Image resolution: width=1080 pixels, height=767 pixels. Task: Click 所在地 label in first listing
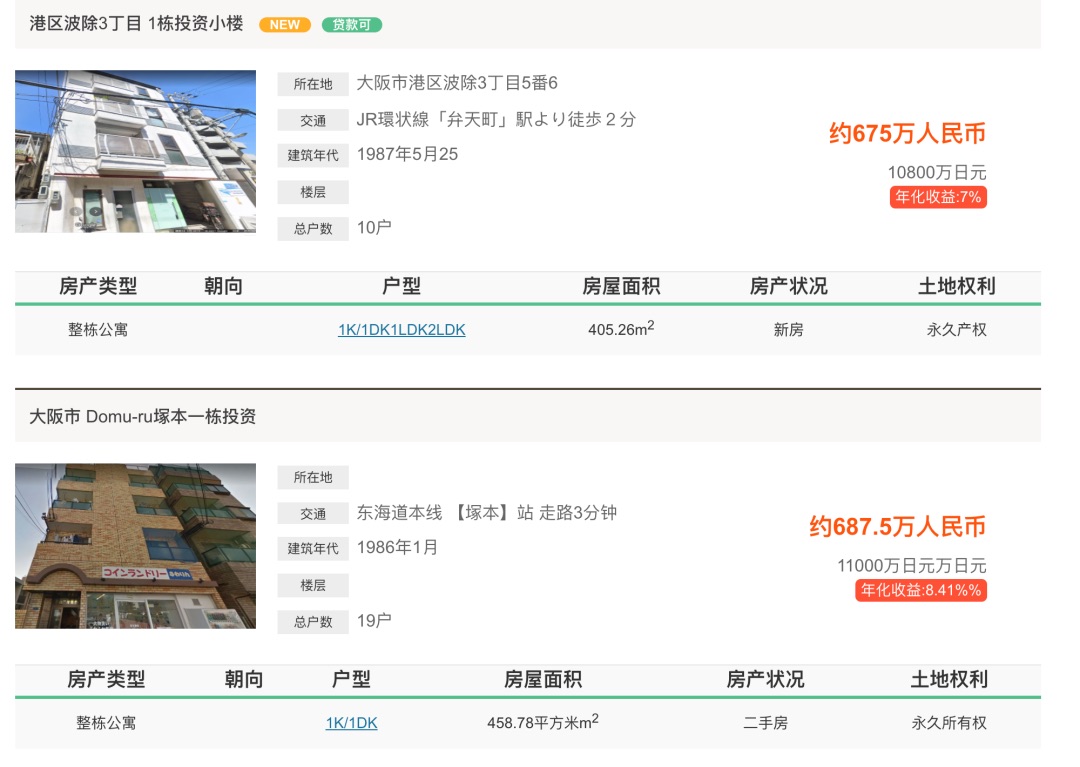point(313,84)
